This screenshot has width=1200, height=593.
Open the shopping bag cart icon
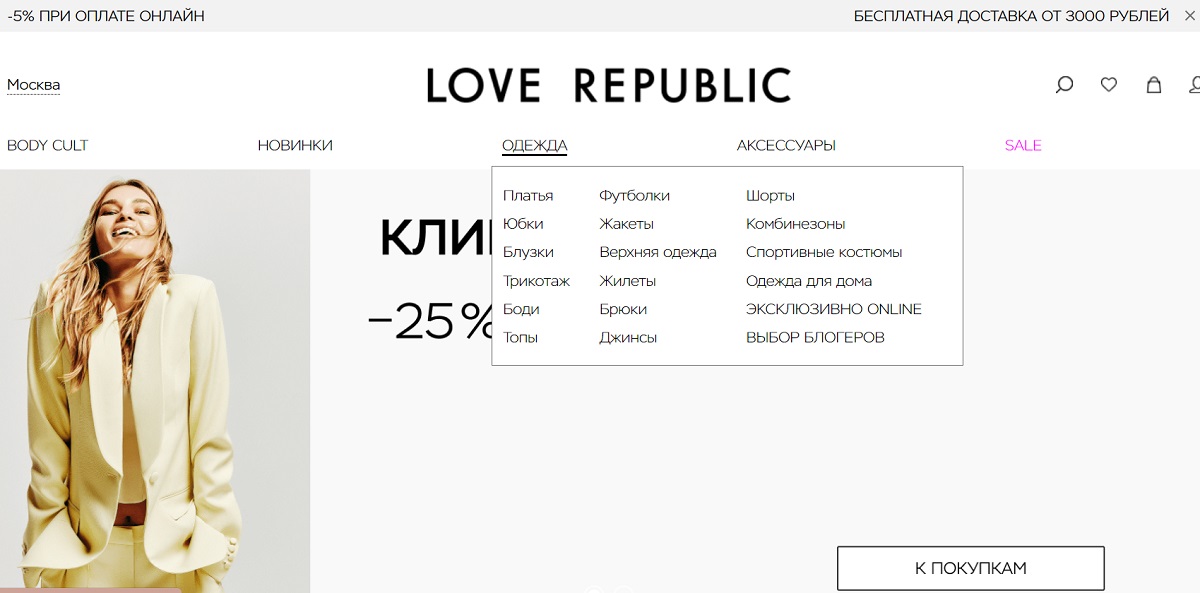coord(1153,85)
